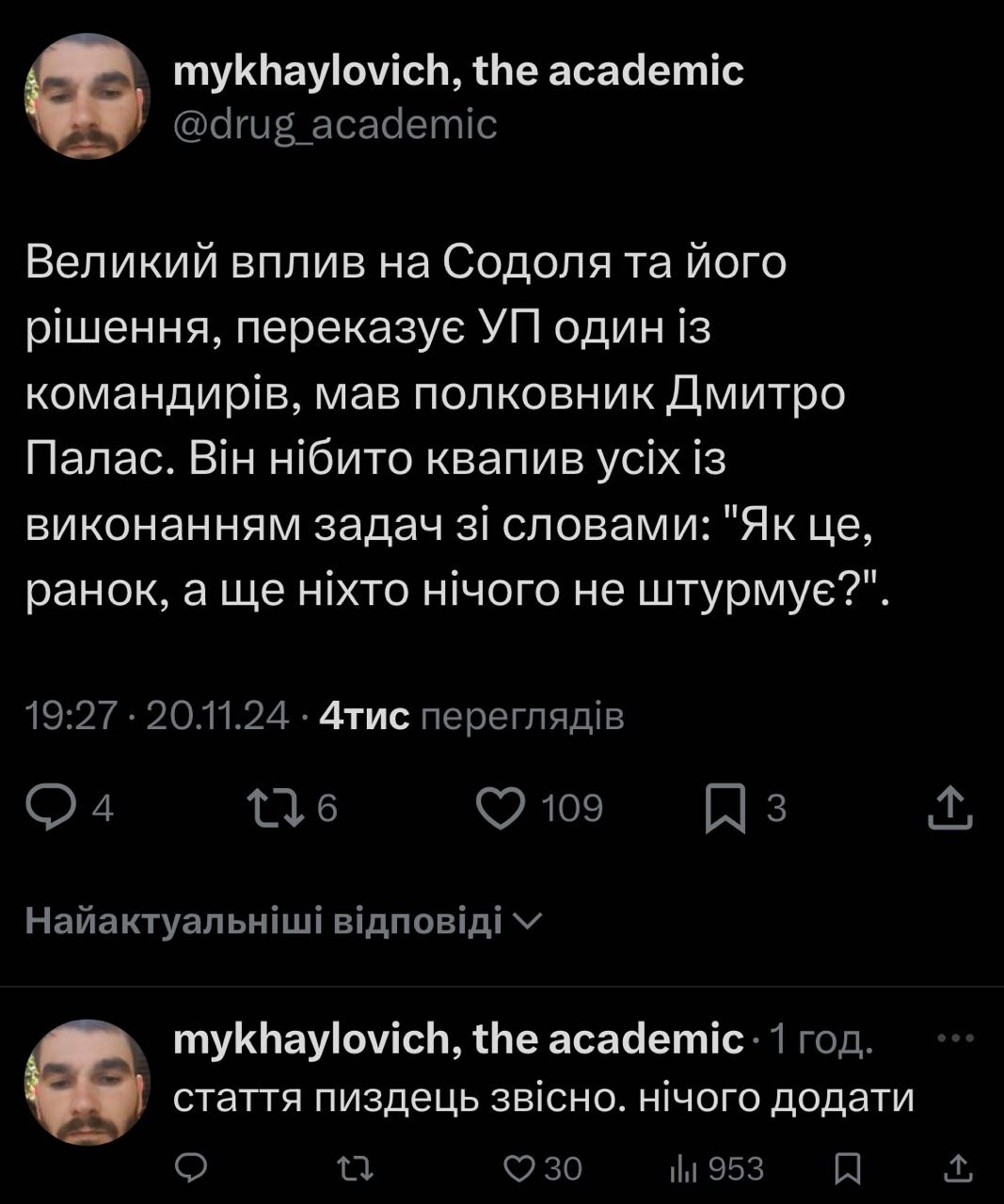Share the main tweet via upload icon
Image resolution: width=1004 pixels, height=1204 pixels.
click(x=948, y=809)
